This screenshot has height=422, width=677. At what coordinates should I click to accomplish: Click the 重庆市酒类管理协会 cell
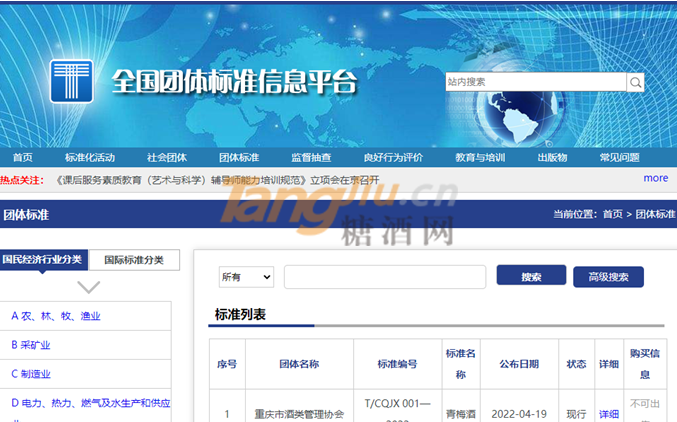tap(299, 414)
